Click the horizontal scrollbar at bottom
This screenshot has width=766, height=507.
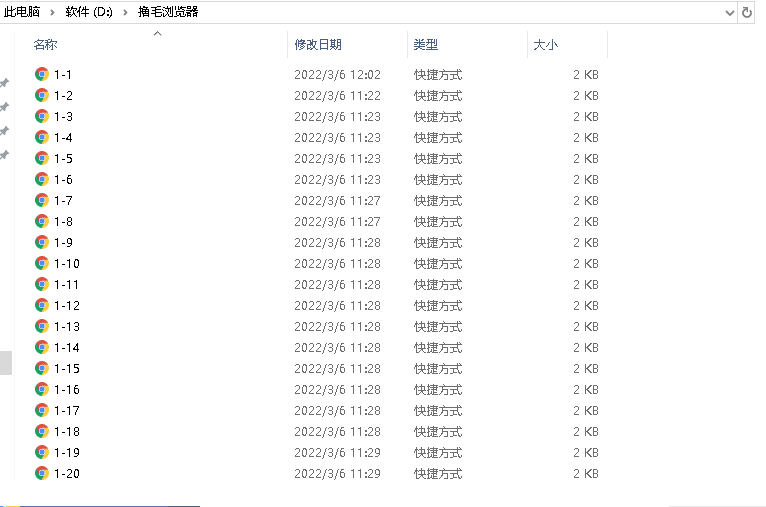point(100,505)
